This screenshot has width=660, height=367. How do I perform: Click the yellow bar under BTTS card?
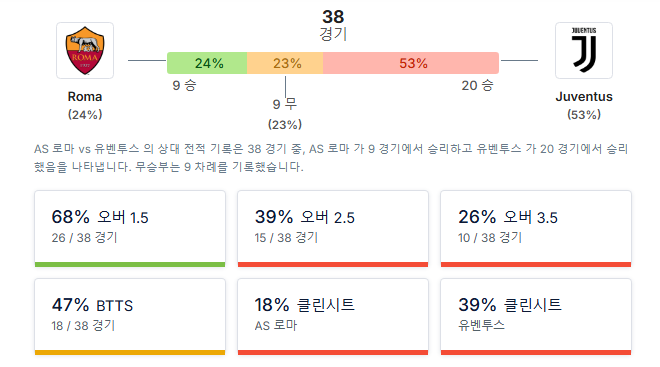click(130, 353)
